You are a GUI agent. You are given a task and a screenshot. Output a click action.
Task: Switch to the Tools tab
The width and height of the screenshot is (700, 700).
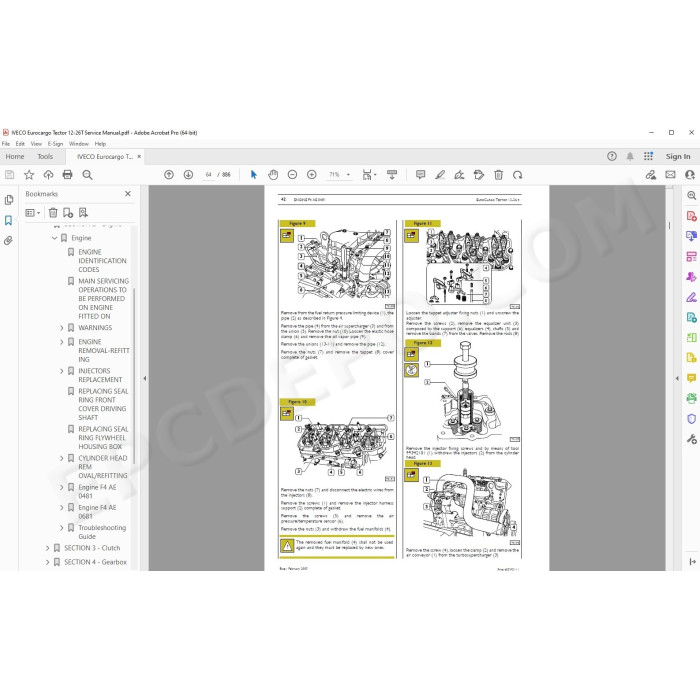(45, 156)
